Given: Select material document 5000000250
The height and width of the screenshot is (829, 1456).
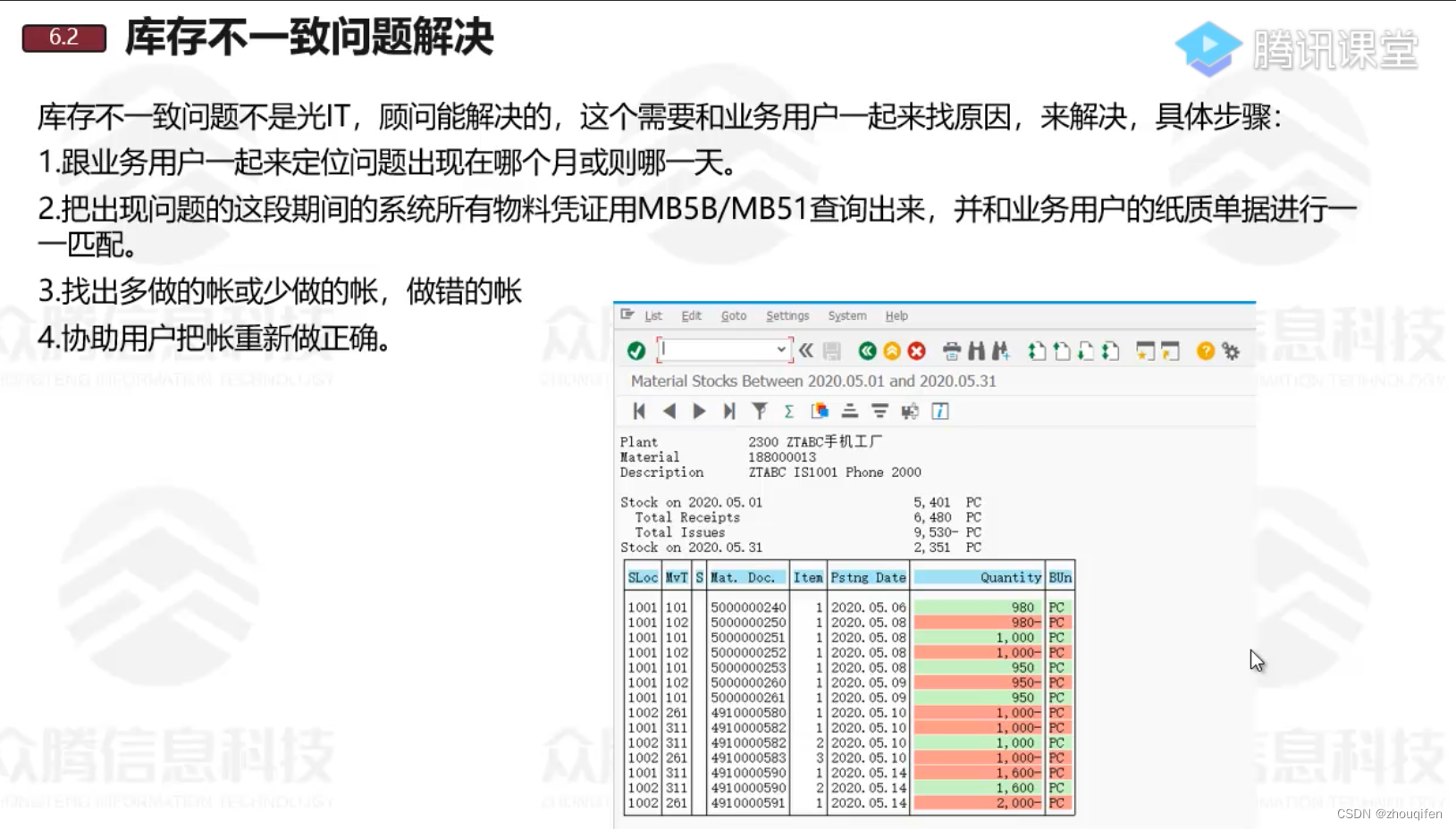Looking at the screenshot, I should pos(748,623).
